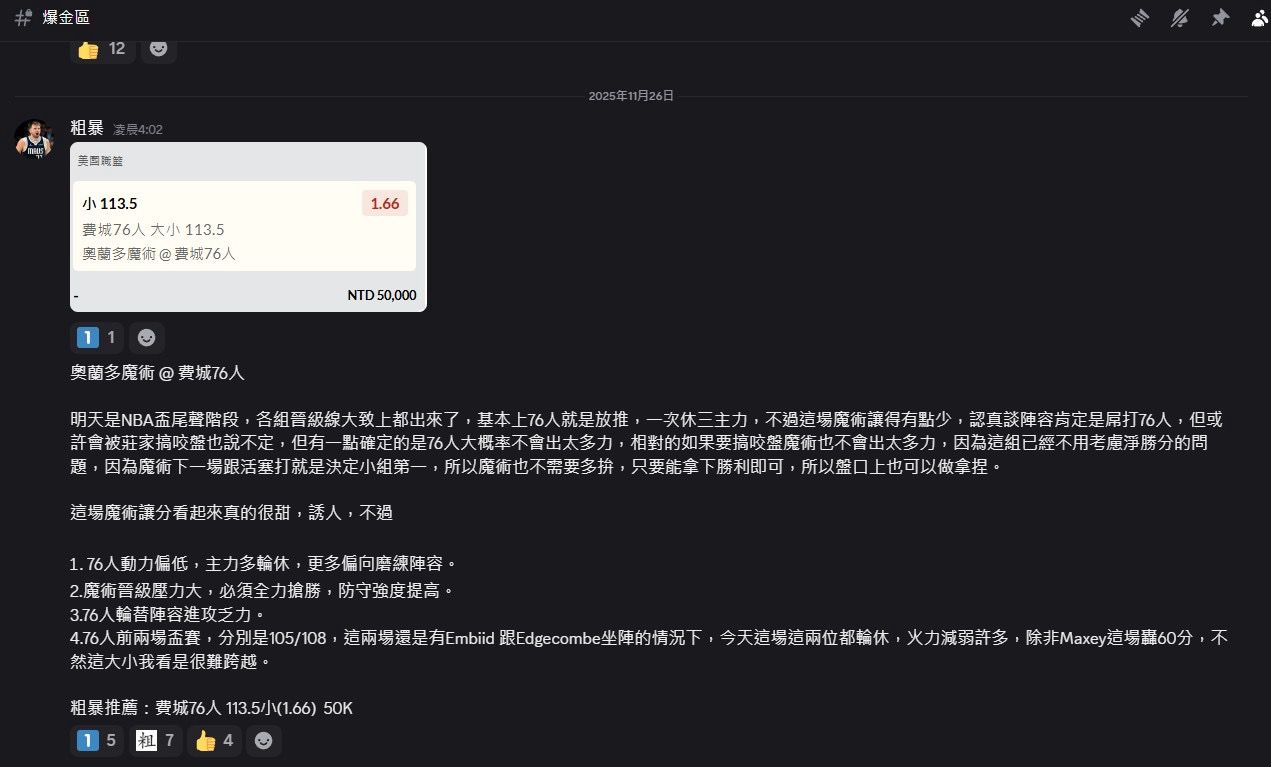This screenshot has height=767, width=1271.
Task: Click the username 粗暴 on the message
Action: (86, 128)
